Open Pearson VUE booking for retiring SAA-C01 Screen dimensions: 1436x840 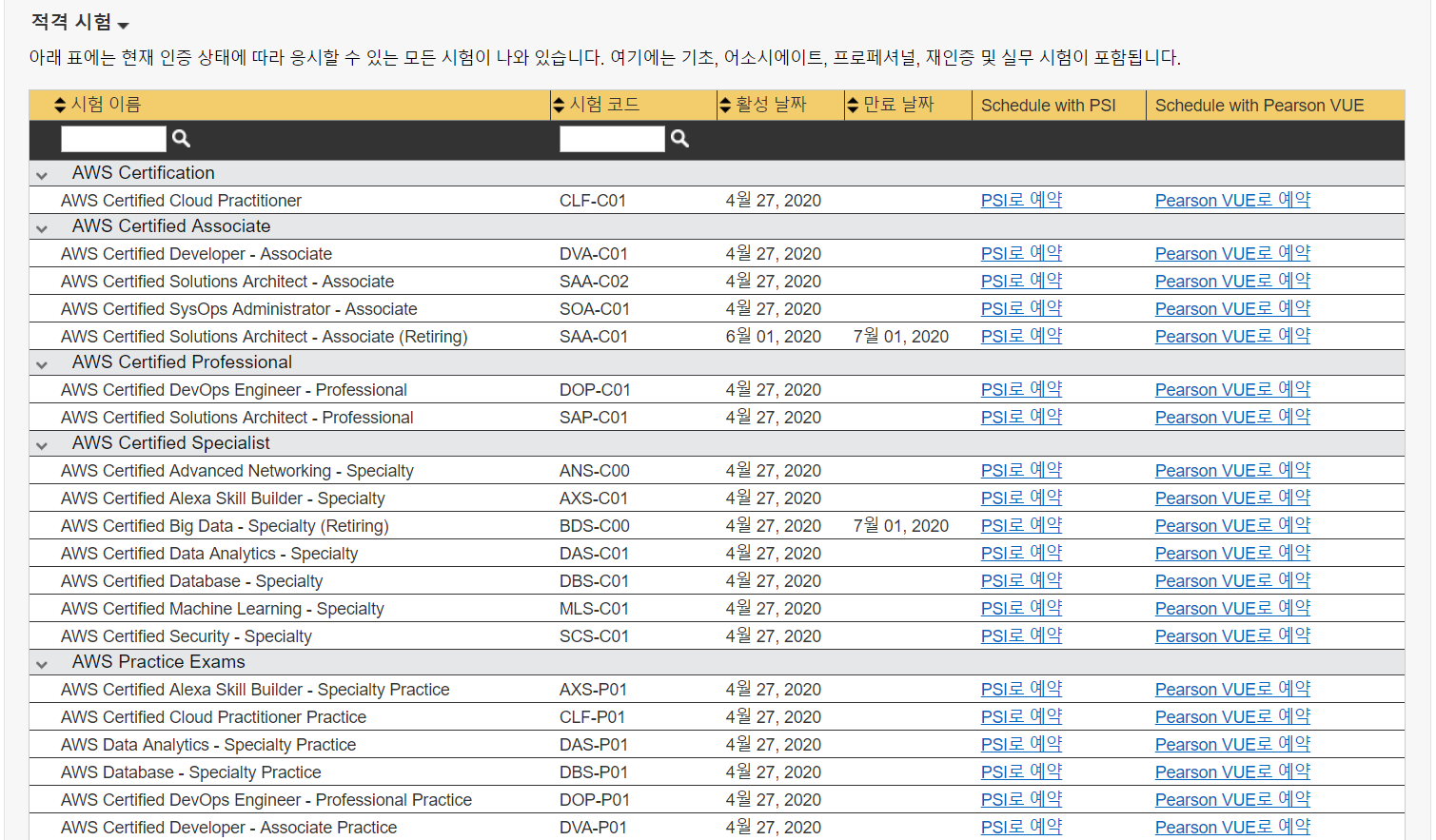click(1232, 336)
